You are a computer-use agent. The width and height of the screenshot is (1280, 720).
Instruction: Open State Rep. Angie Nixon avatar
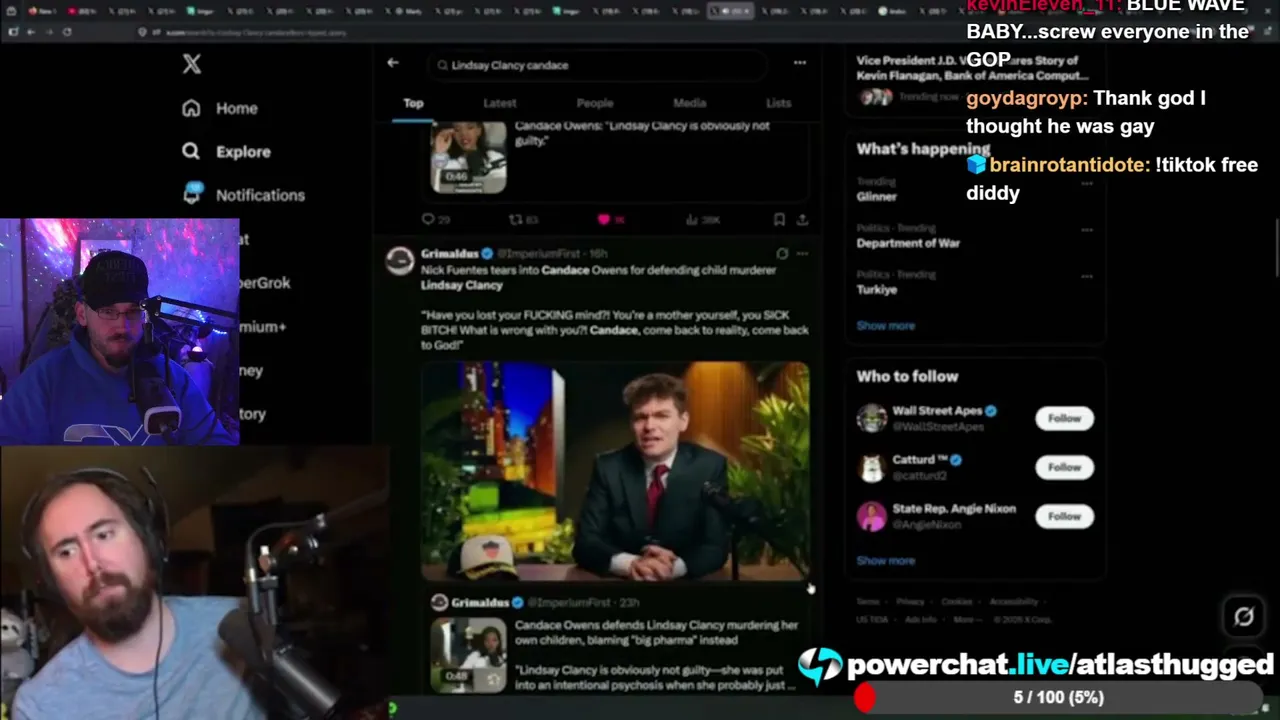click(872, 516)
